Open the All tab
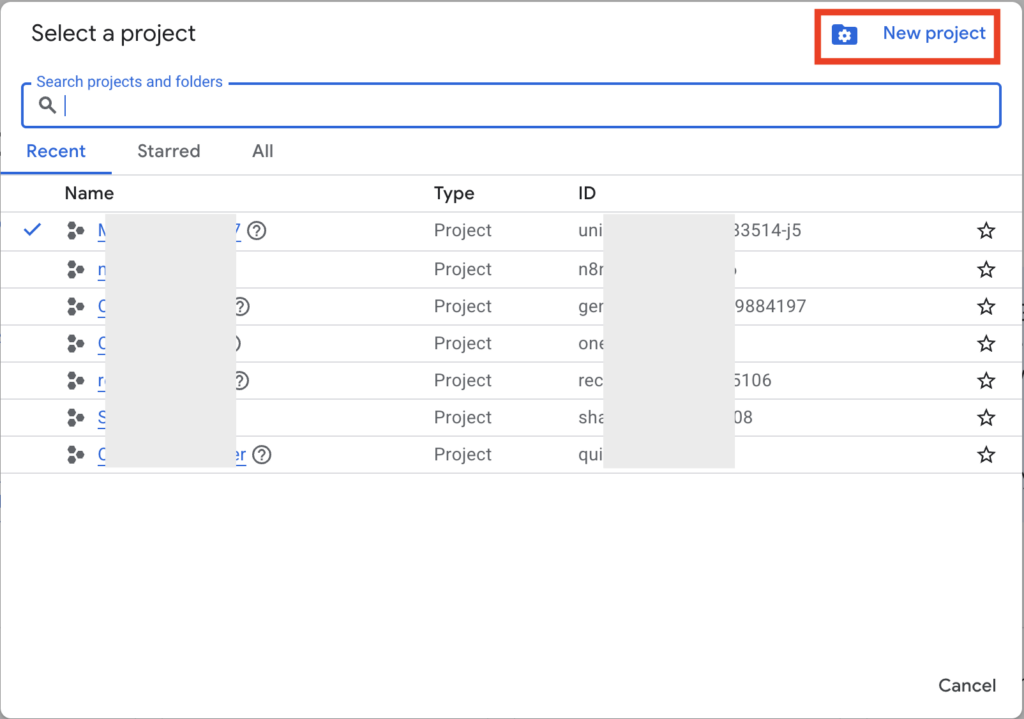Screen dimensions: 1024x719 [x=262, y=151]
